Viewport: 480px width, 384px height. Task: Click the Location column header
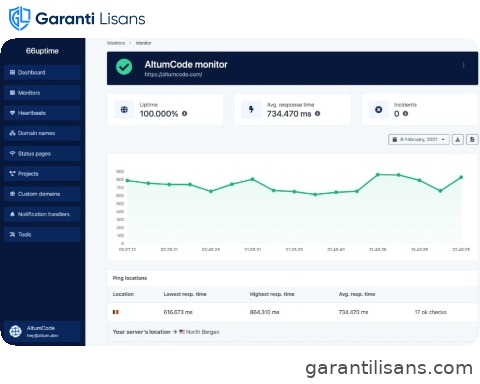tap(123, 294)
